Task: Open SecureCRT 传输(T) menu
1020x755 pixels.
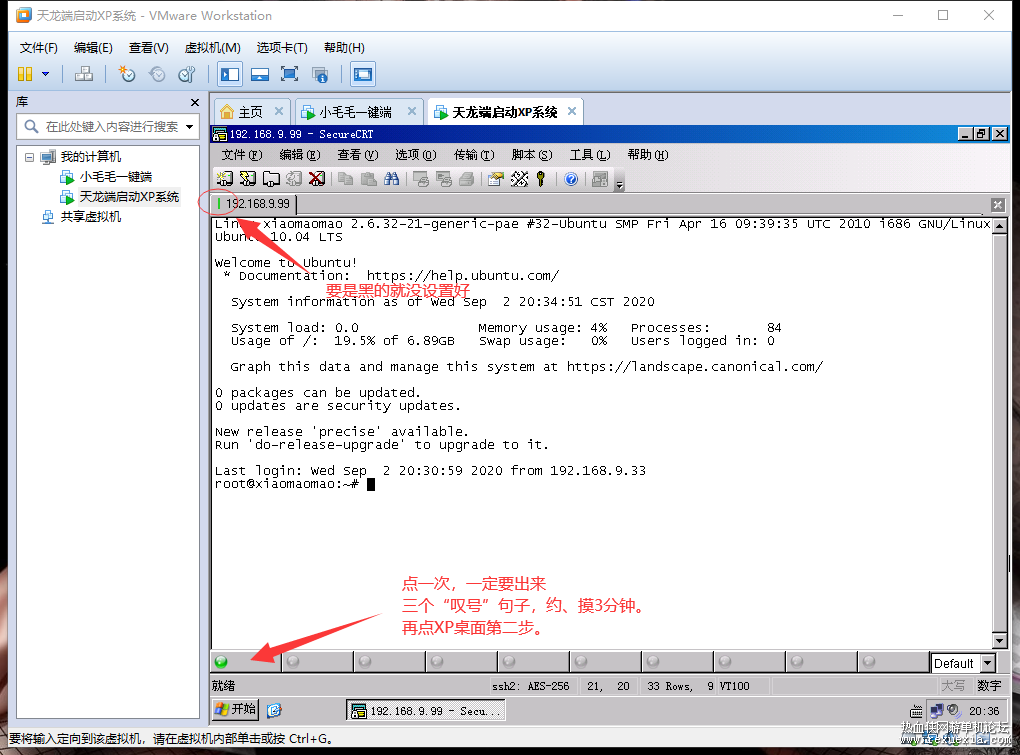Action: pos(474,155)
